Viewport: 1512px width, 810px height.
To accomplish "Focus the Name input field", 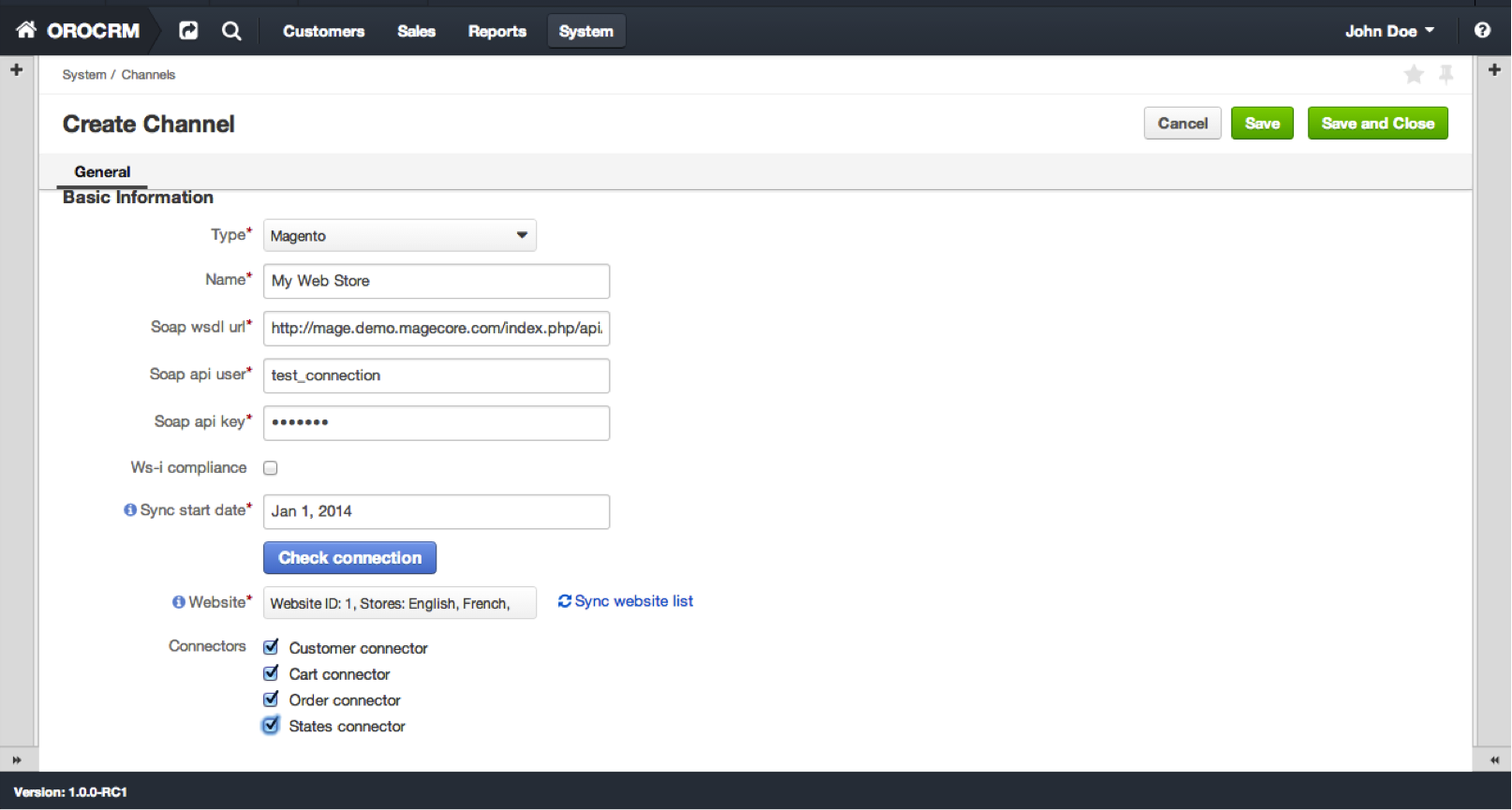I will pyautogui.click(x=437, y=281).
